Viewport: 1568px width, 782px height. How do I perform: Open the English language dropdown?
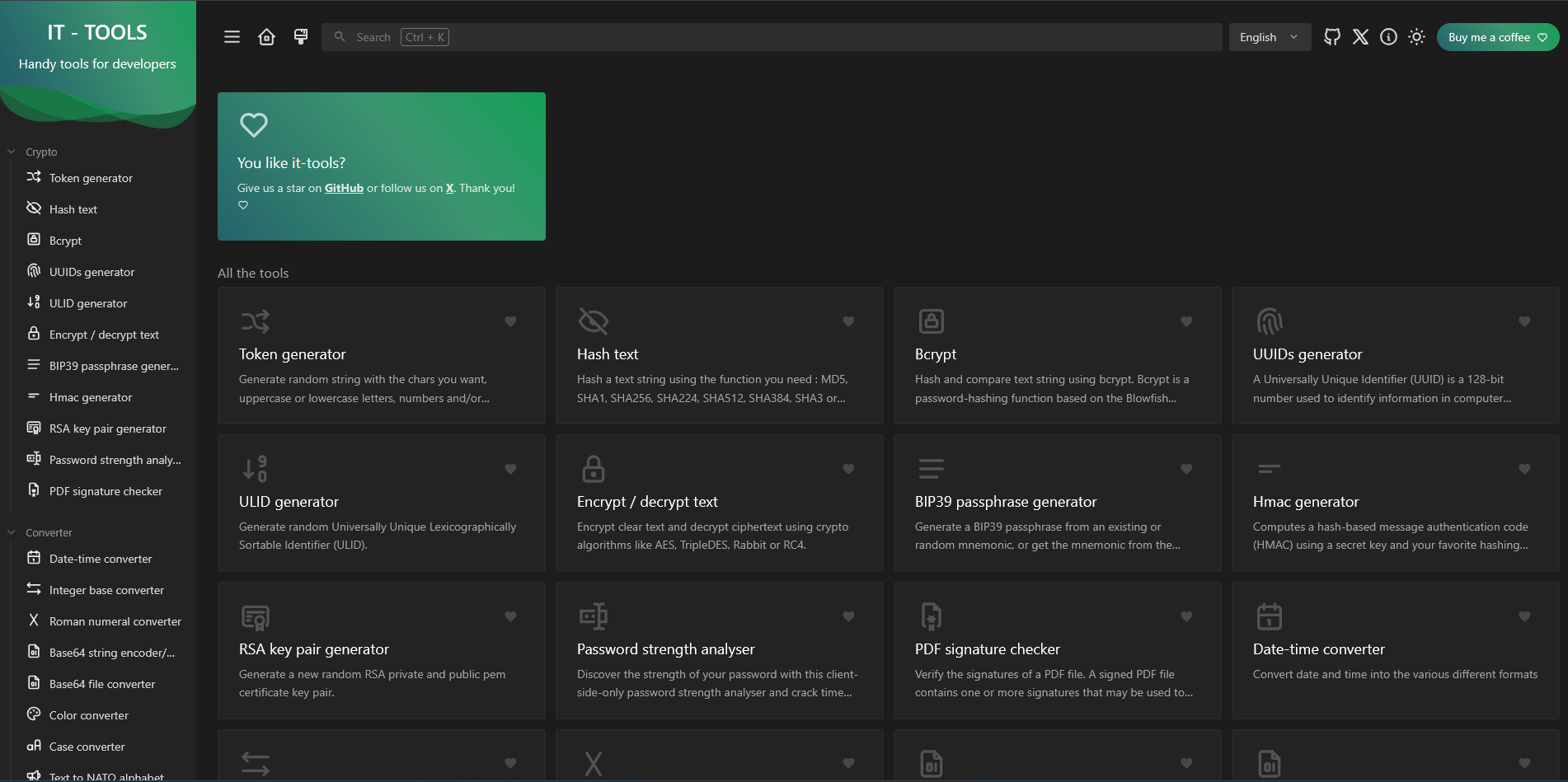1269,37
